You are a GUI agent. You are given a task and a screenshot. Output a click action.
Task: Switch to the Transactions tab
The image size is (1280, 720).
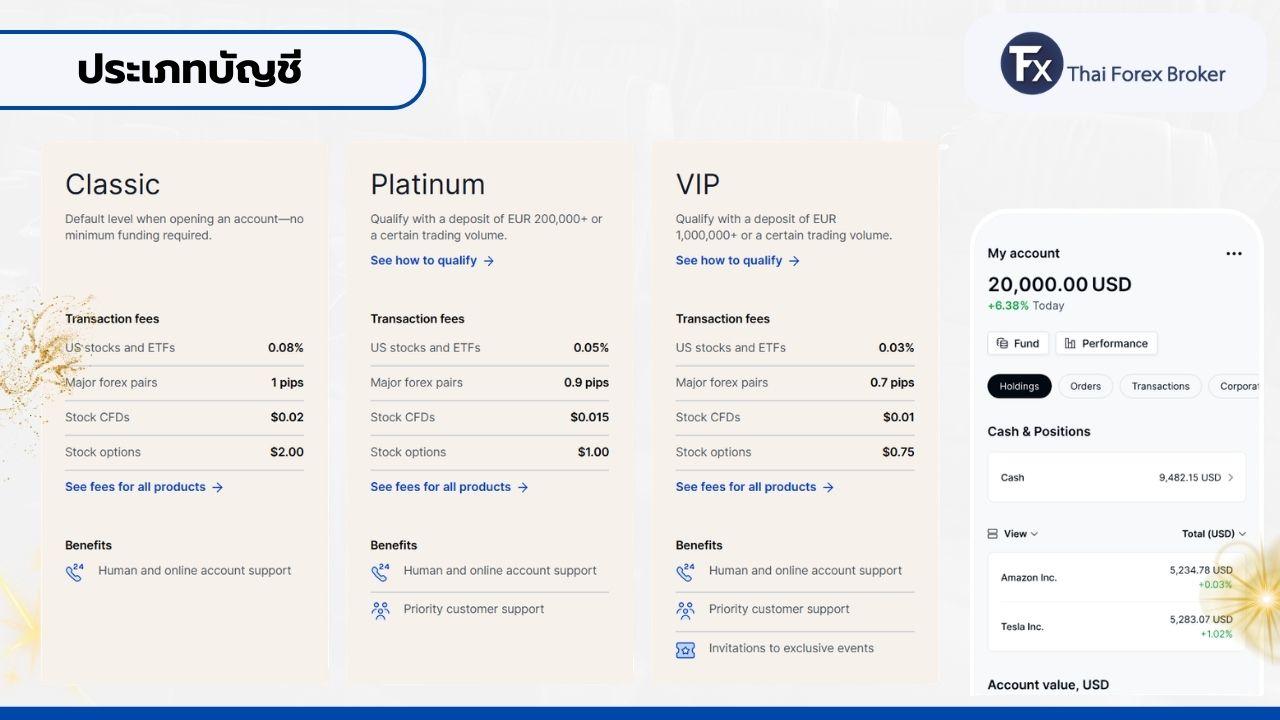(x=1160, y=386)
